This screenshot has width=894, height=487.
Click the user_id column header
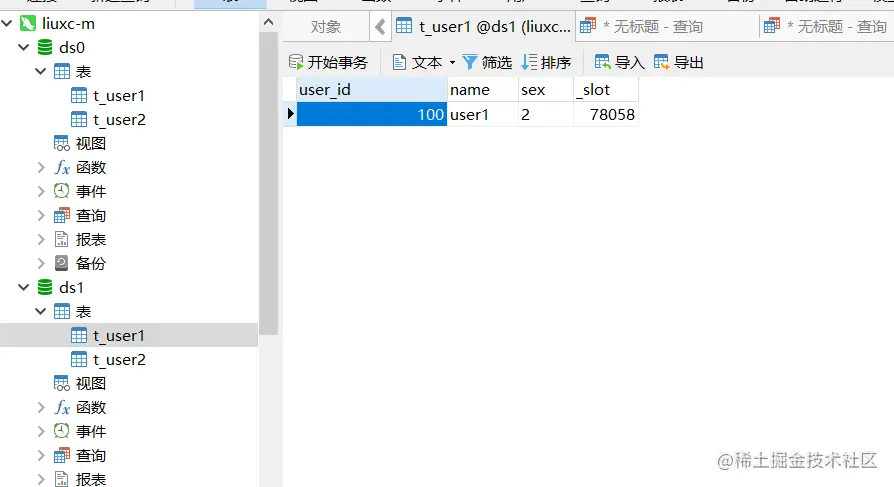(x=372, y=90)
